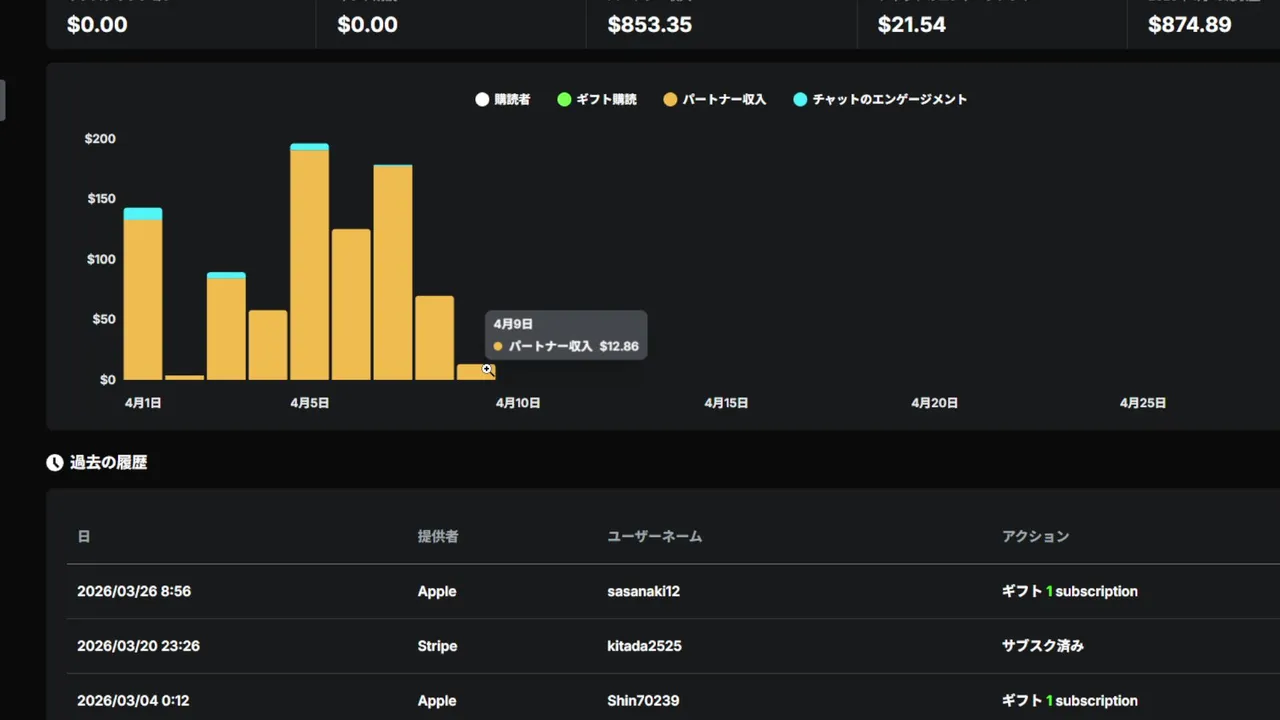Image resolution: width=1280 pixels, height=720 pixels.
Task: Open the kitada2525 username entry
Action: coord(644,646)
